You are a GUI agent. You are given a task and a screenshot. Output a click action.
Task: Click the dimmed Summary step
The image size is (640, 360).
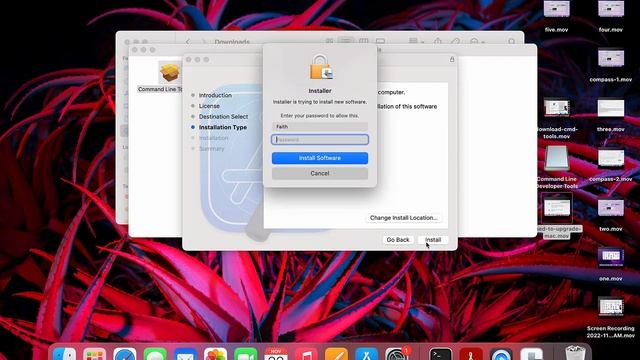[x=211, y=149]
